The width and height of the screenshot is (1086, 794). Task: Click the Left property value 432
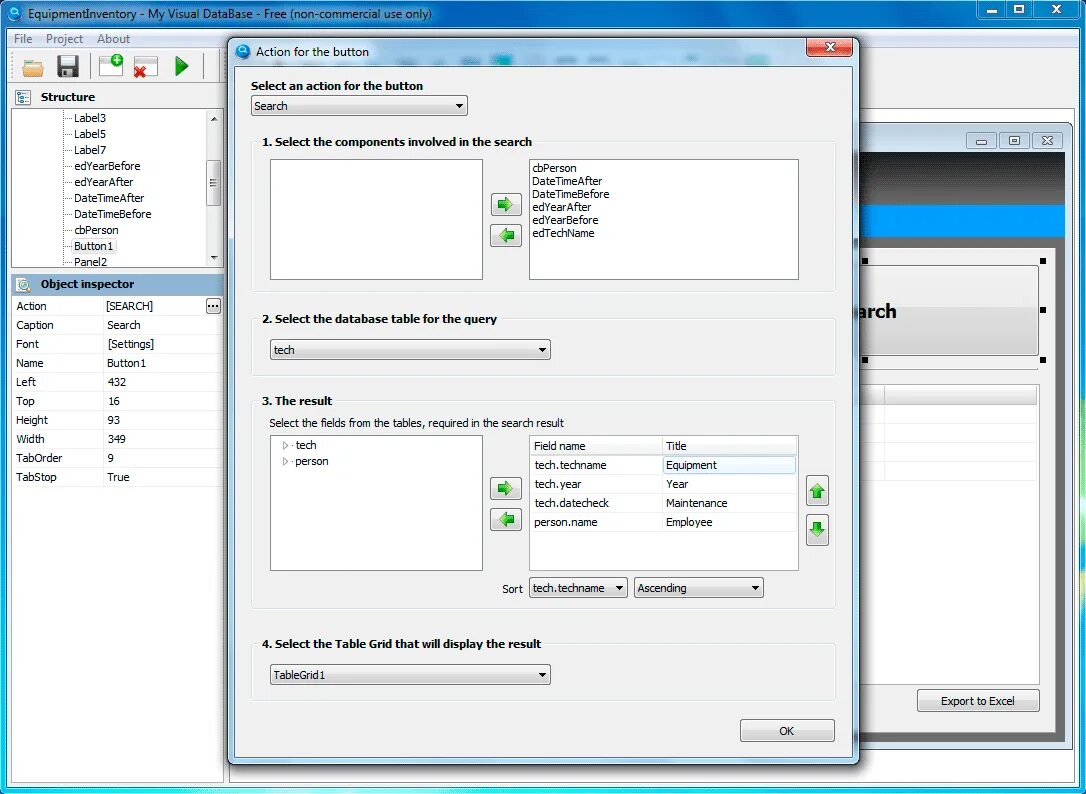tap(162, 382)
